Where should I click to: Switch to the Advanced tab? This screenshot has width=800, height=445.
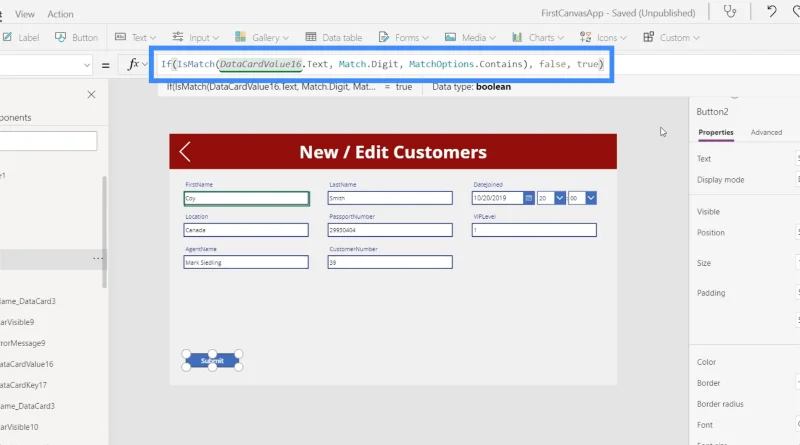tap(766, 132)
